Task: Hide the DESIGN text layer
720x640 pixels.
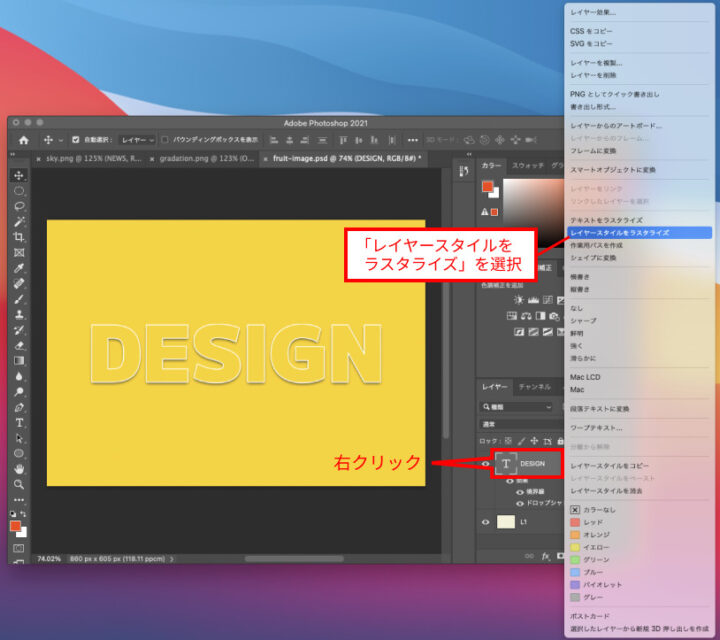Action: (485, 464)
